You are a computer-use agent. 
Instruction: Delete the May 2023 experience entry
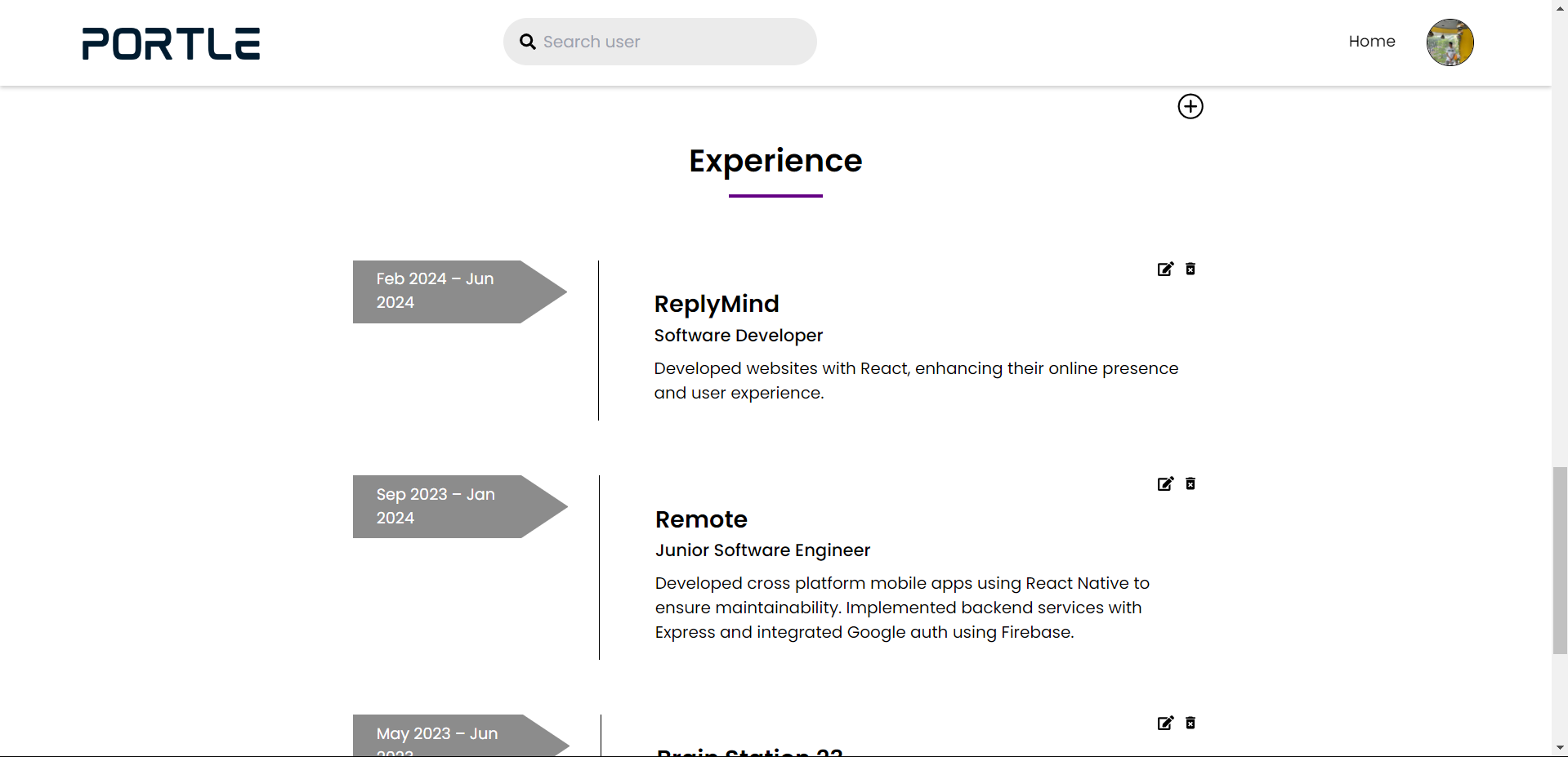1191,723
